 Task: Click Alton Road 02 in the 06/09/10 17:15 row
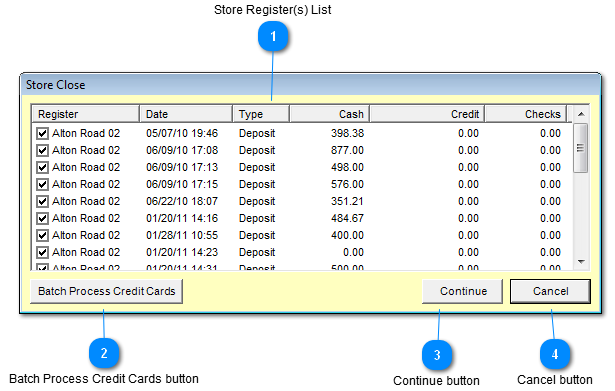[x=86, y=184]
